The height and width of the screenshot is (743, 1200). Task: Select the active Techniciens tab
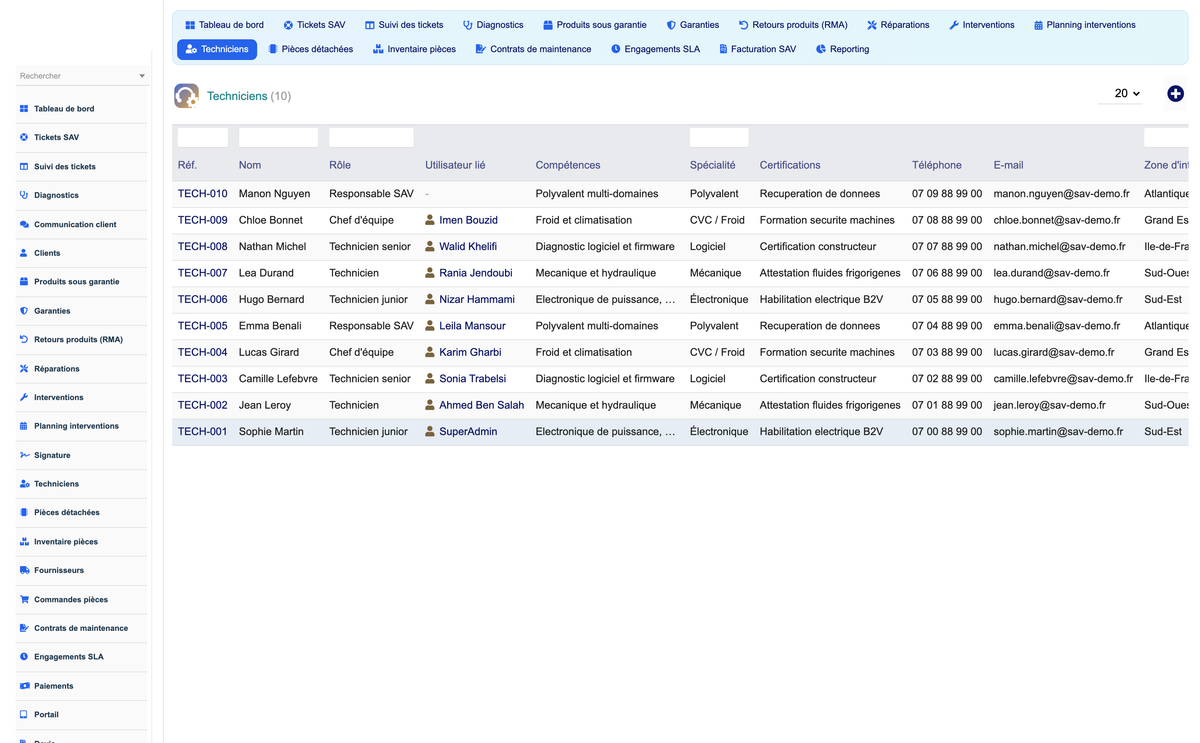(217, 49)
